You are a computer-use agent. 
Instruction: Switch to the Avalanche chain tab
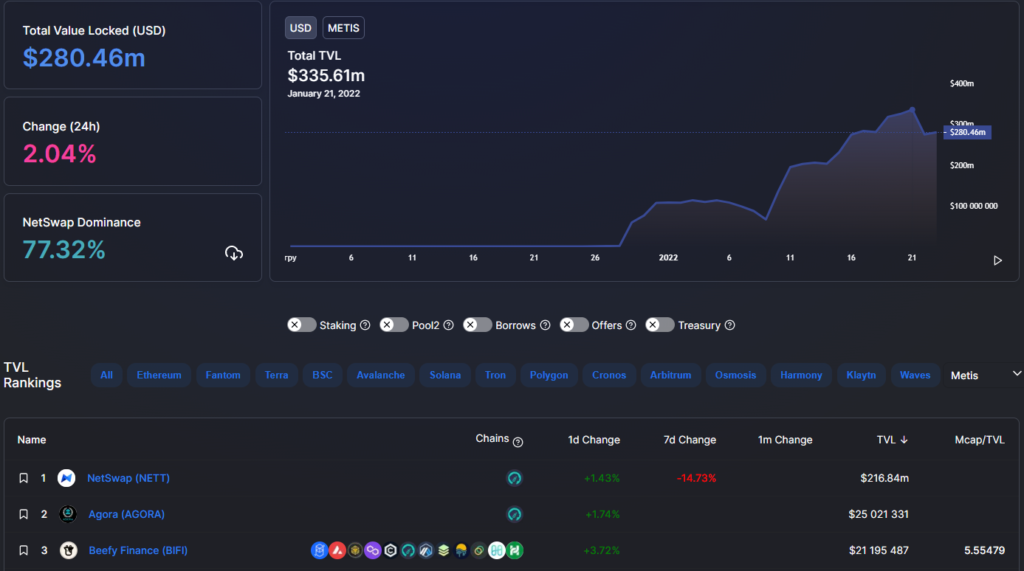pos(381,375)
